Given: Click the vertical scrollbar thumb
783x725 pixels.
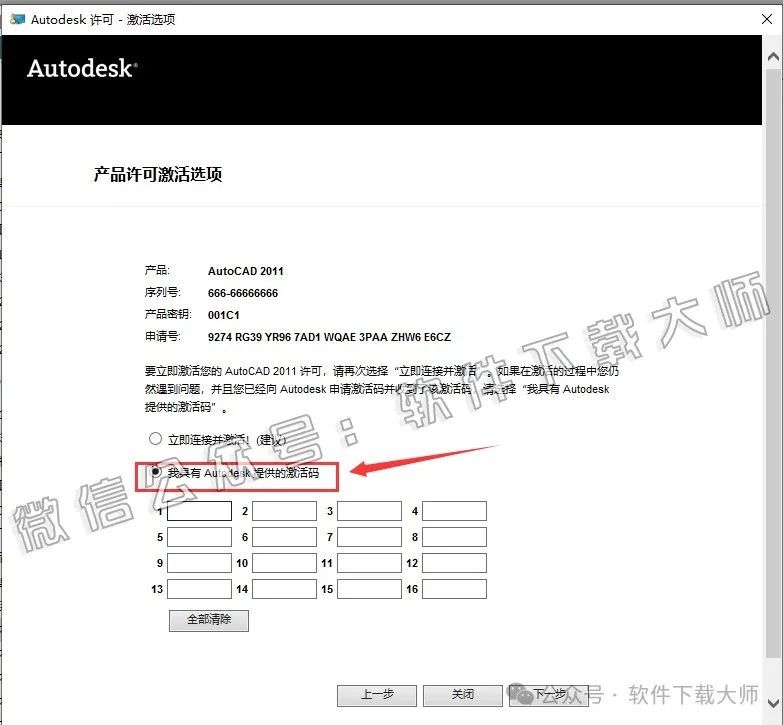Looking at the screenshot, I should coord(773,363).
